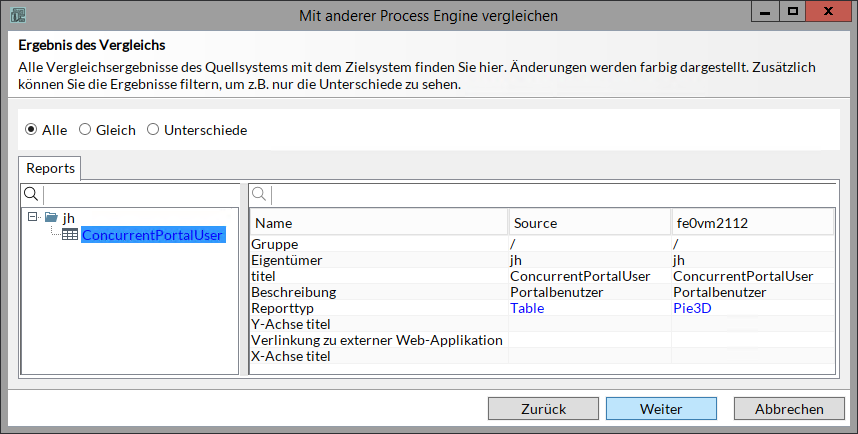Screen dimensions: 858x434
Task: Maximize the dialog window
Action: point(792,11)
